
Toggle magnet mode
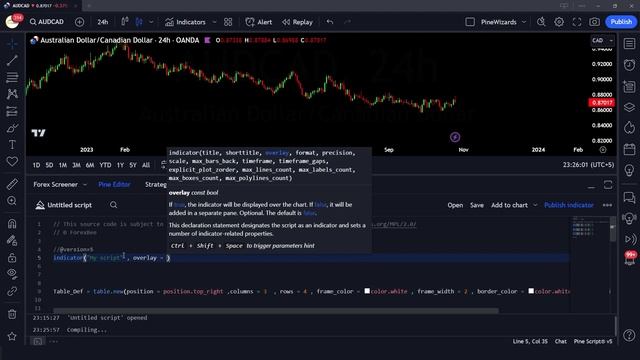point(12,223)
